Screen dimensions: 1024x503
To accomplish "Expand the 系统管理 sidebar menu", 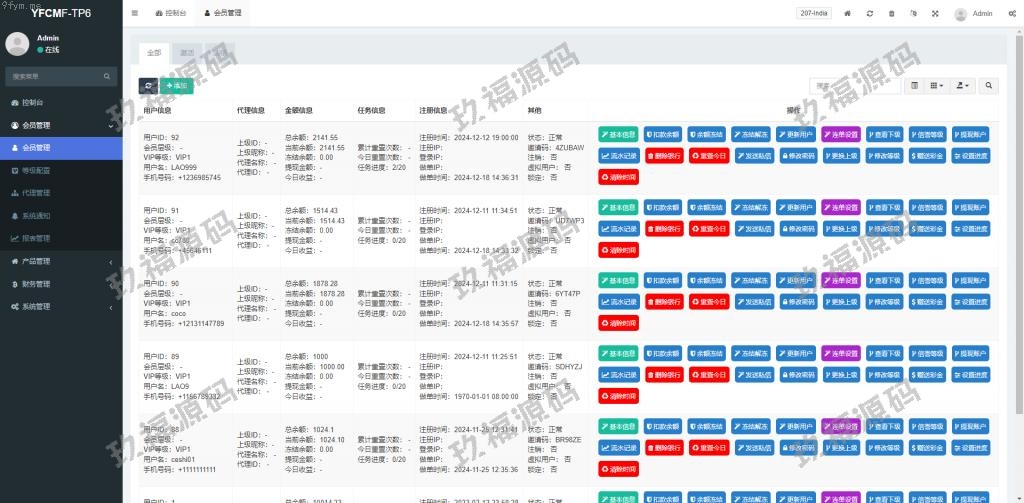I will coord(60,307).
